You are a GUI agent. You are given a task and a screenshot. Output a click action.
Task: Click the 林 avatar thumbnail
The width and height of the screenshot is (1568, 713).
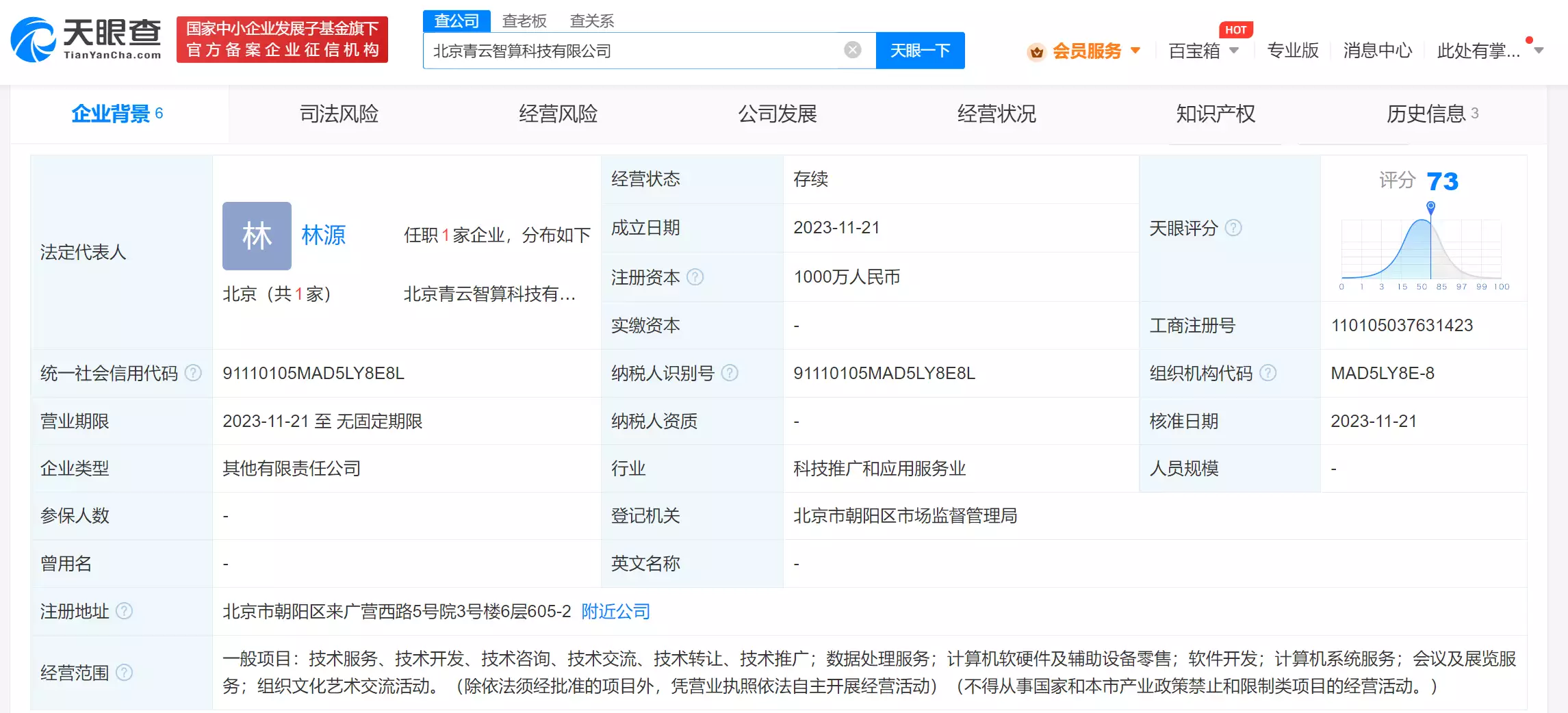[257, 236]
